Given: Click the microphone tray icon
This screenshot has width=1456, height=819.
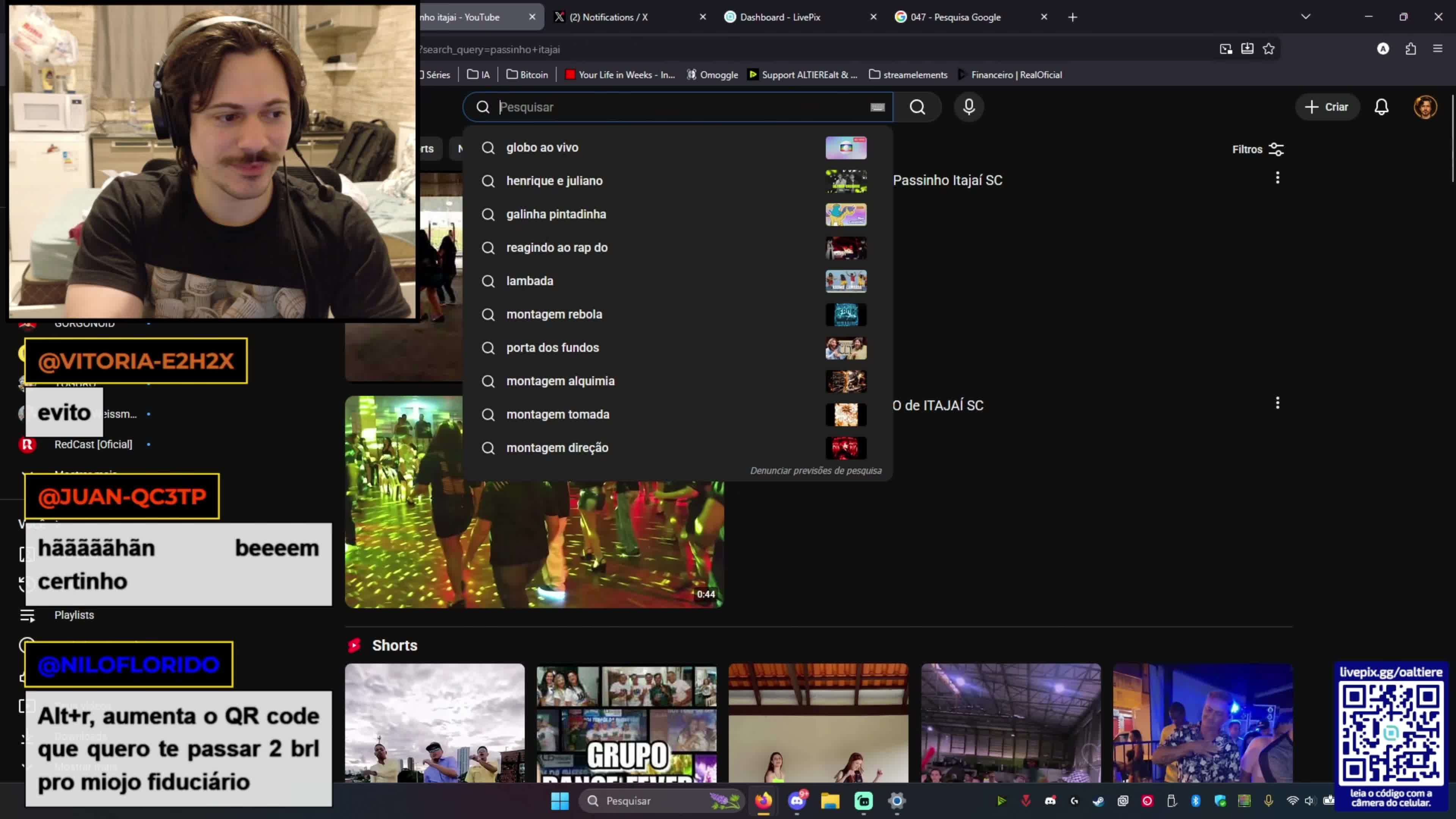Looking at the screenshot, I should (1269, 801).
